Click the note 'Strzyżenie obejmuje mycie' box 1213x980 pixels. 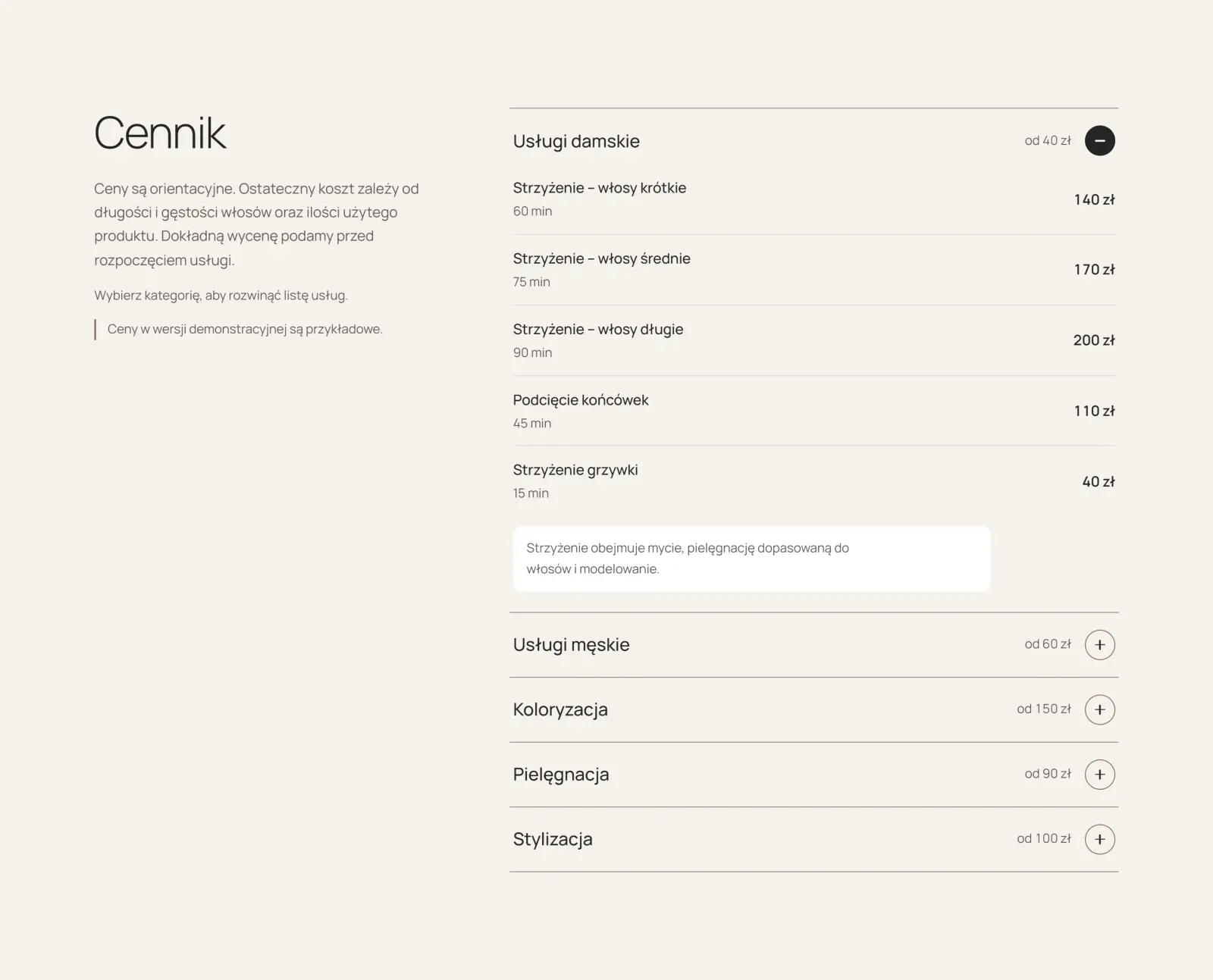(751, 559)
